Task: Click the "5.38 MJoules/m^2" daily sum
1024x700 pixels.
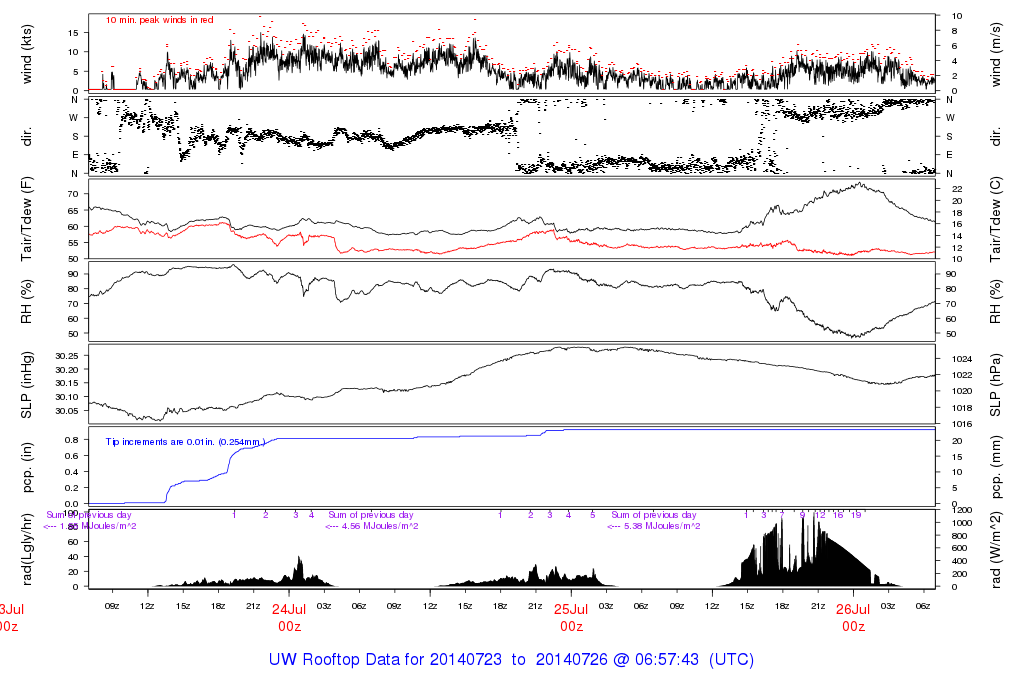Action: pyautogui.click(x=662, y=526)
